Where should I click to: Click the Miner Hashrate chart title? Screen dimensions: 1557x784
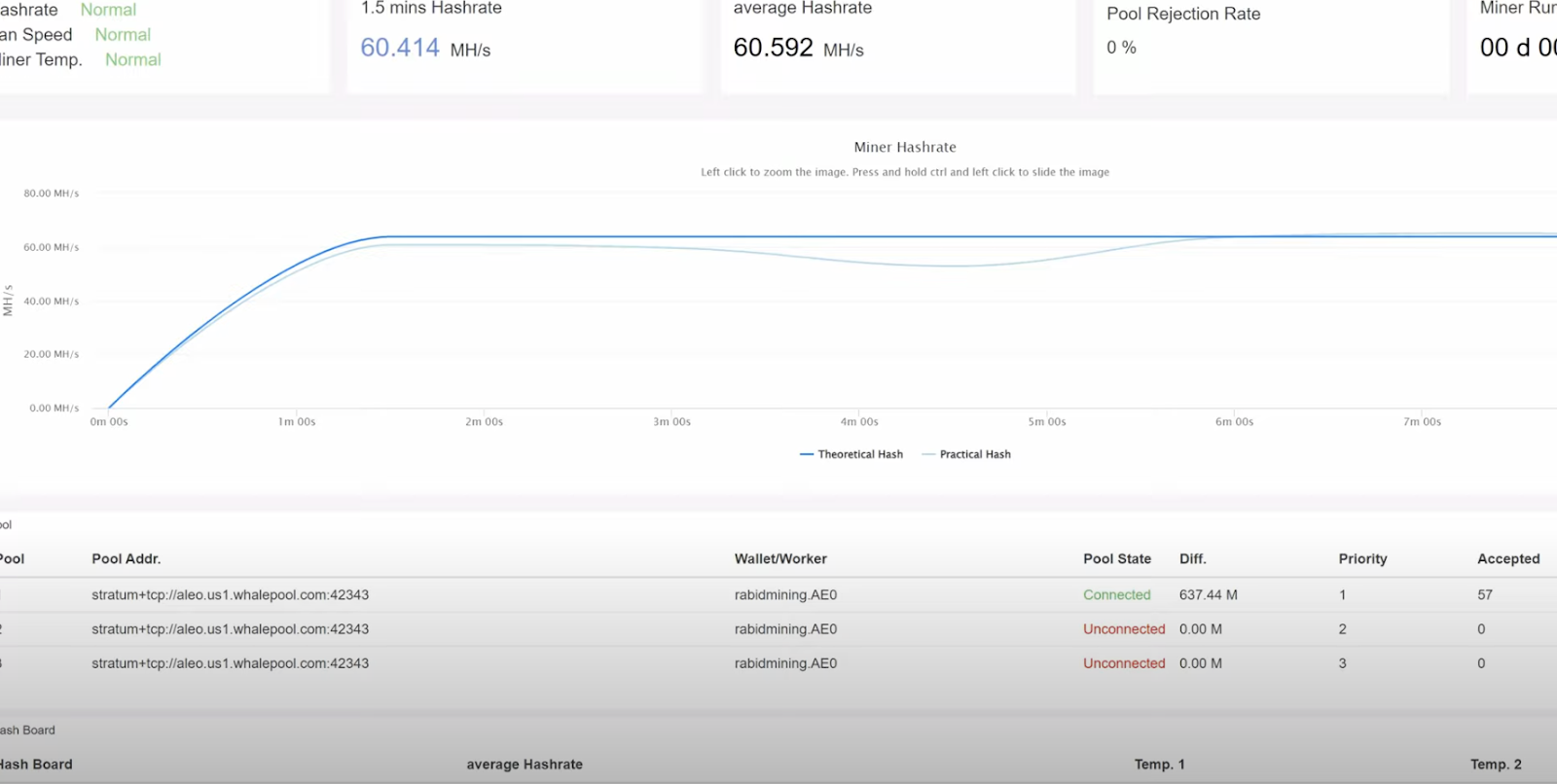coord(905,147)
